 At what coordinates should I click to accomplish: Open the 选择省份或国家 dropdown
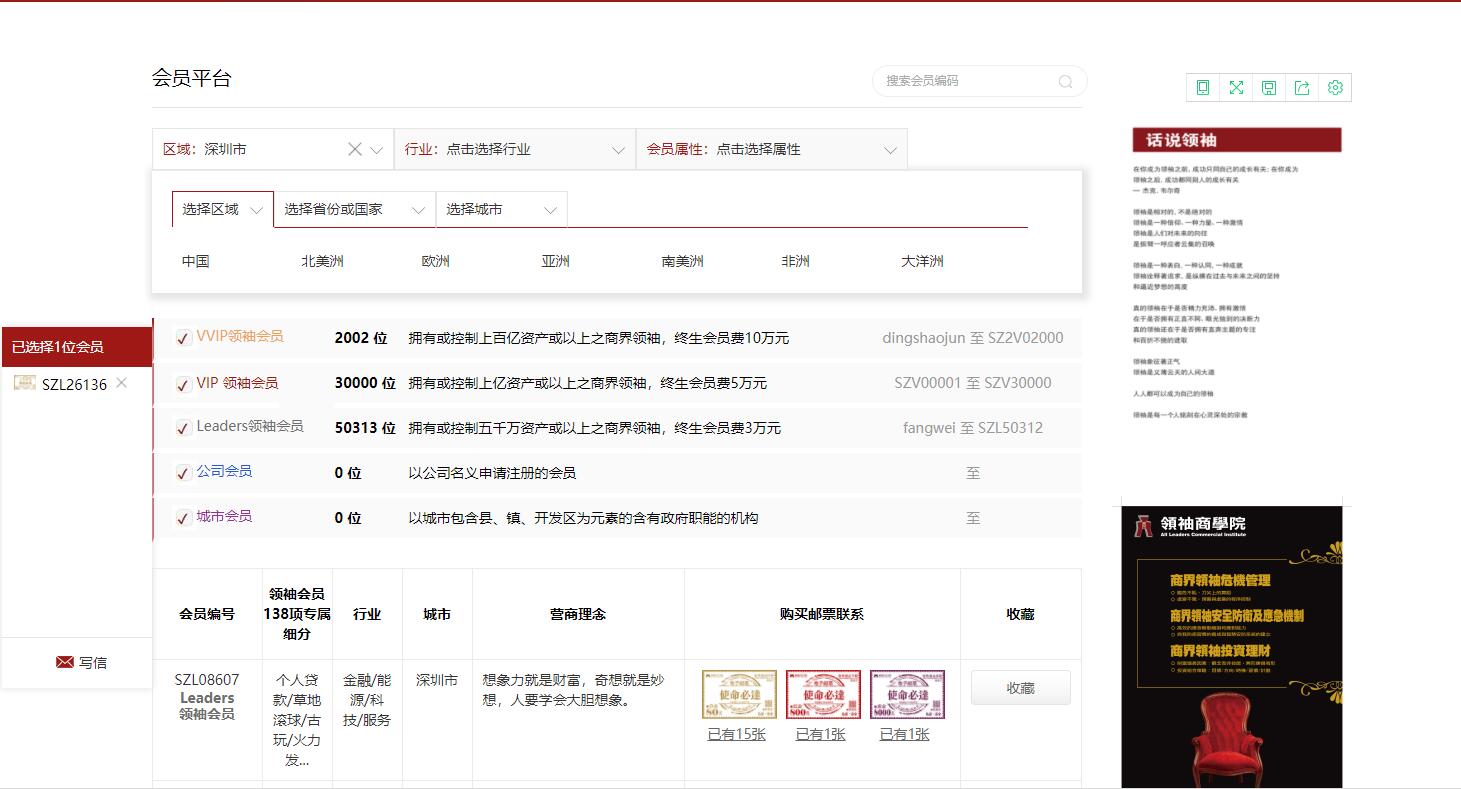pos(354,210)
